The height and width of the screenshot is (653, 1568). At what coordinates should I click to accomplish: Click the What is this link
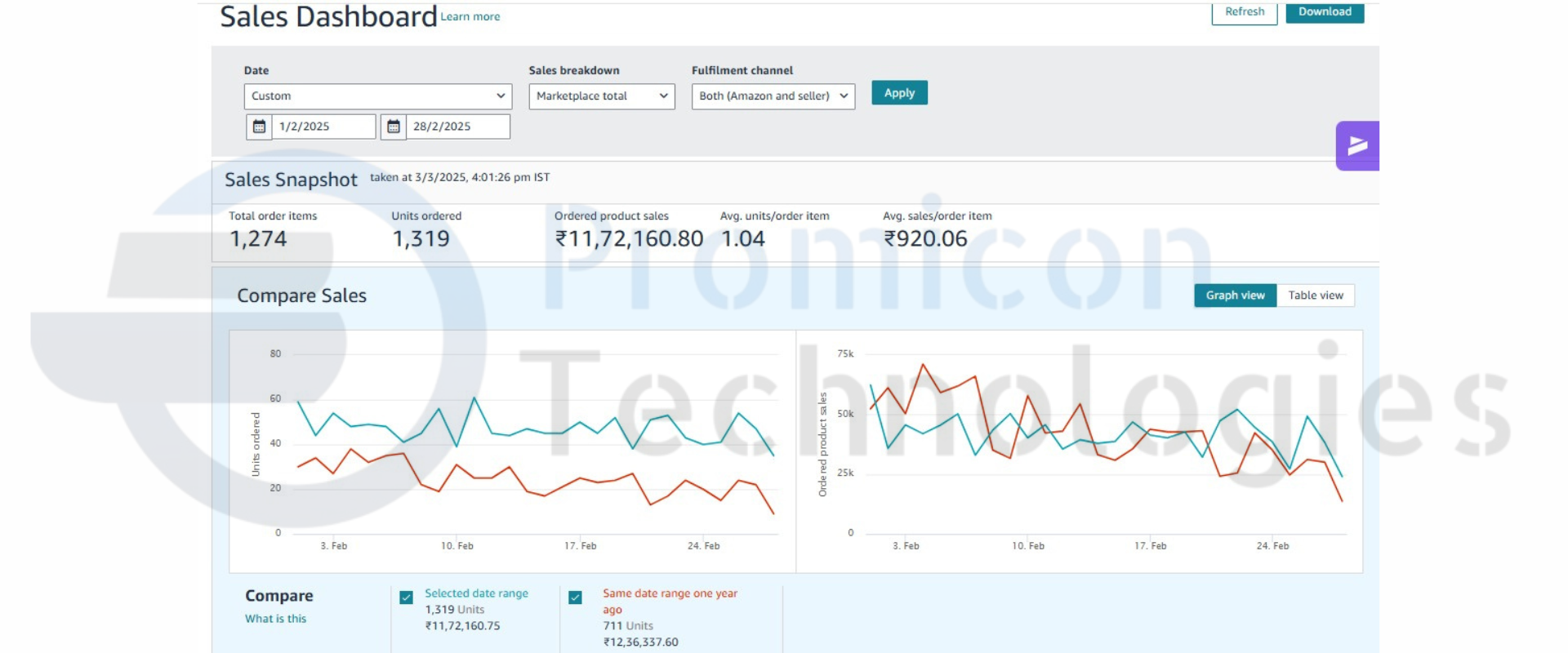pyautogui.click(x=275, y=619)
